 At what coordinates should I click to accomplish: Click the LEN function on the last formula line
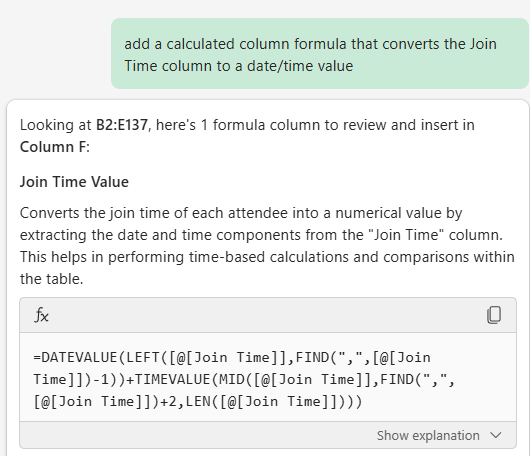pyautogui.click(x=198, y=402)
